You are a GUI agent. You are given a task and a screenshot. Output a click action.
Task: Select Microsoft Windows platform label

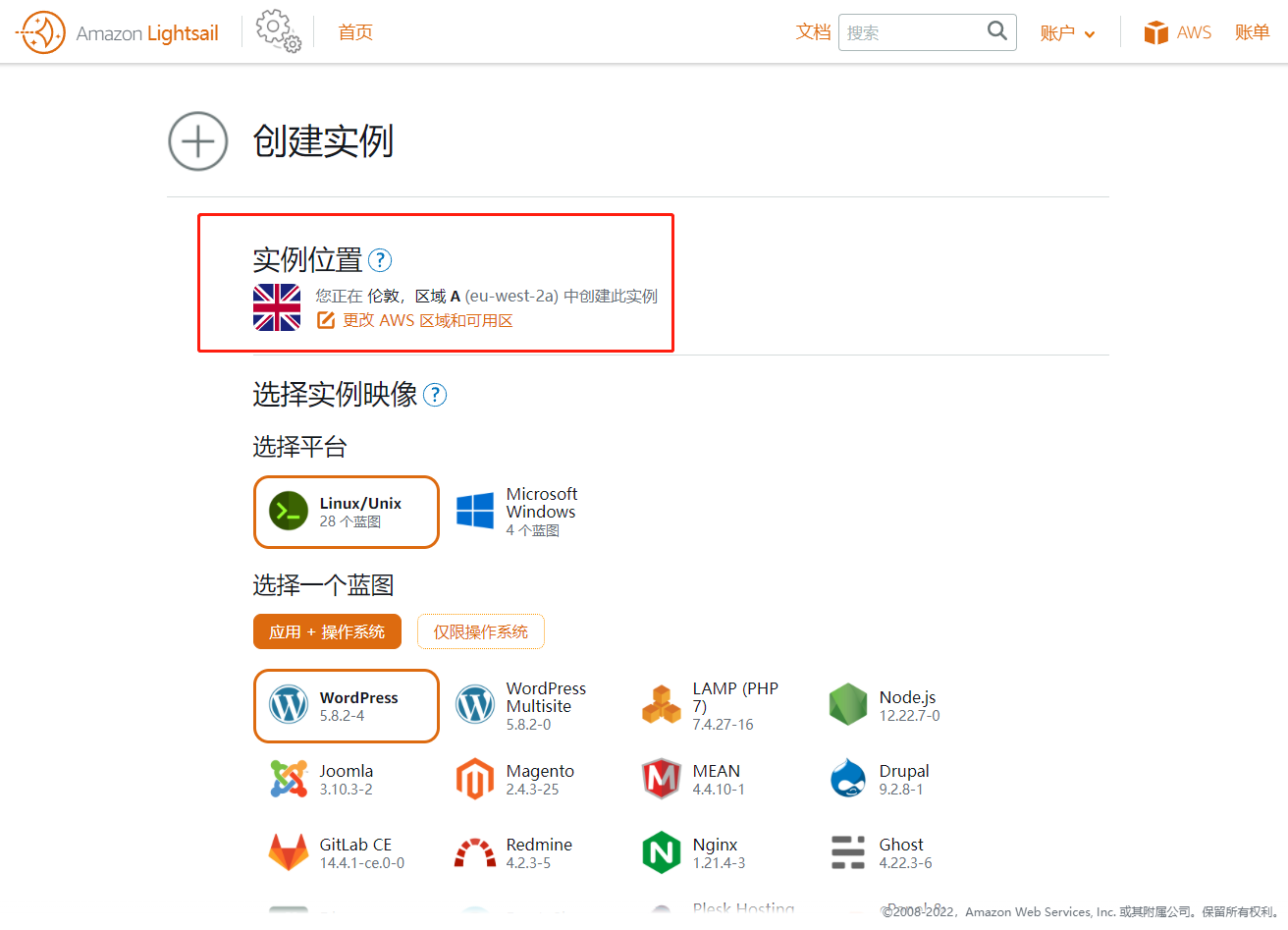click(542, 503)
